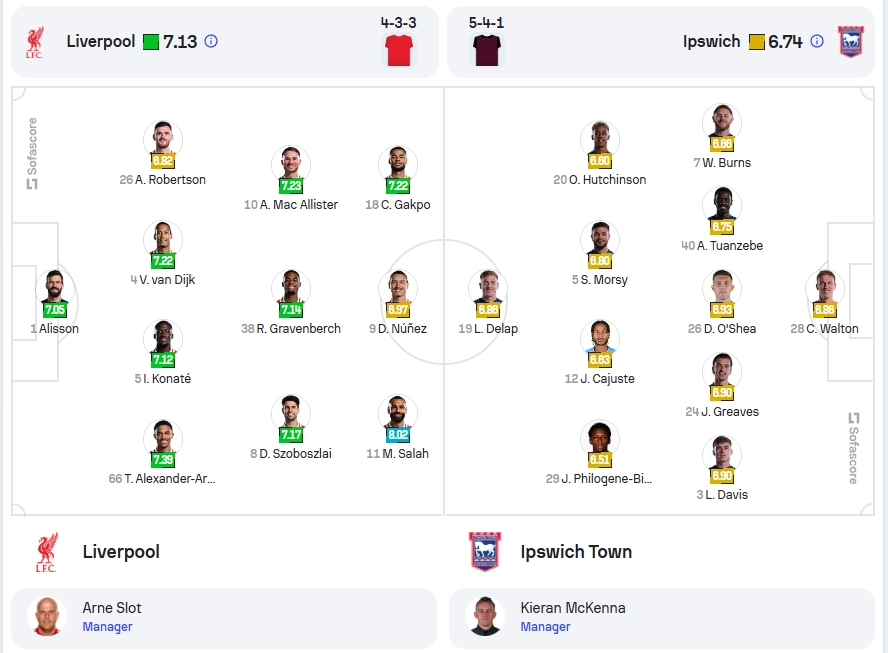
Task: Open the Liverpool badge above Arne Slot
Action: click(x=47, y=552)
